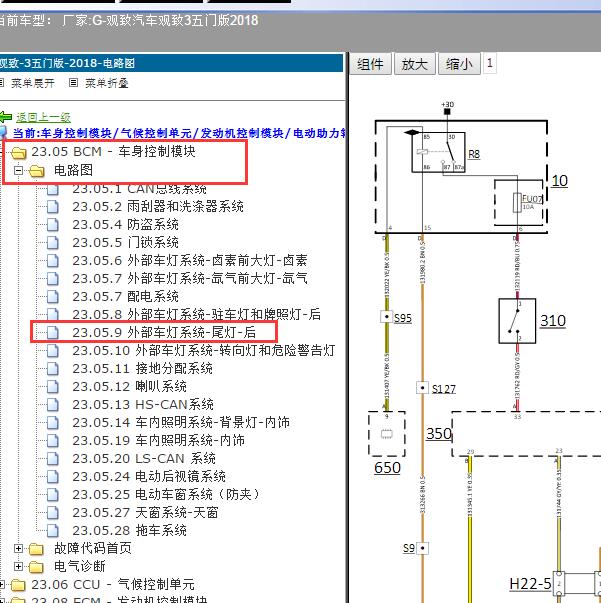Image resolution: width=601 pixels, height=603 pixels.
Task: Click the 放大 zoom-in button
Action: click(x=415, y=64)
